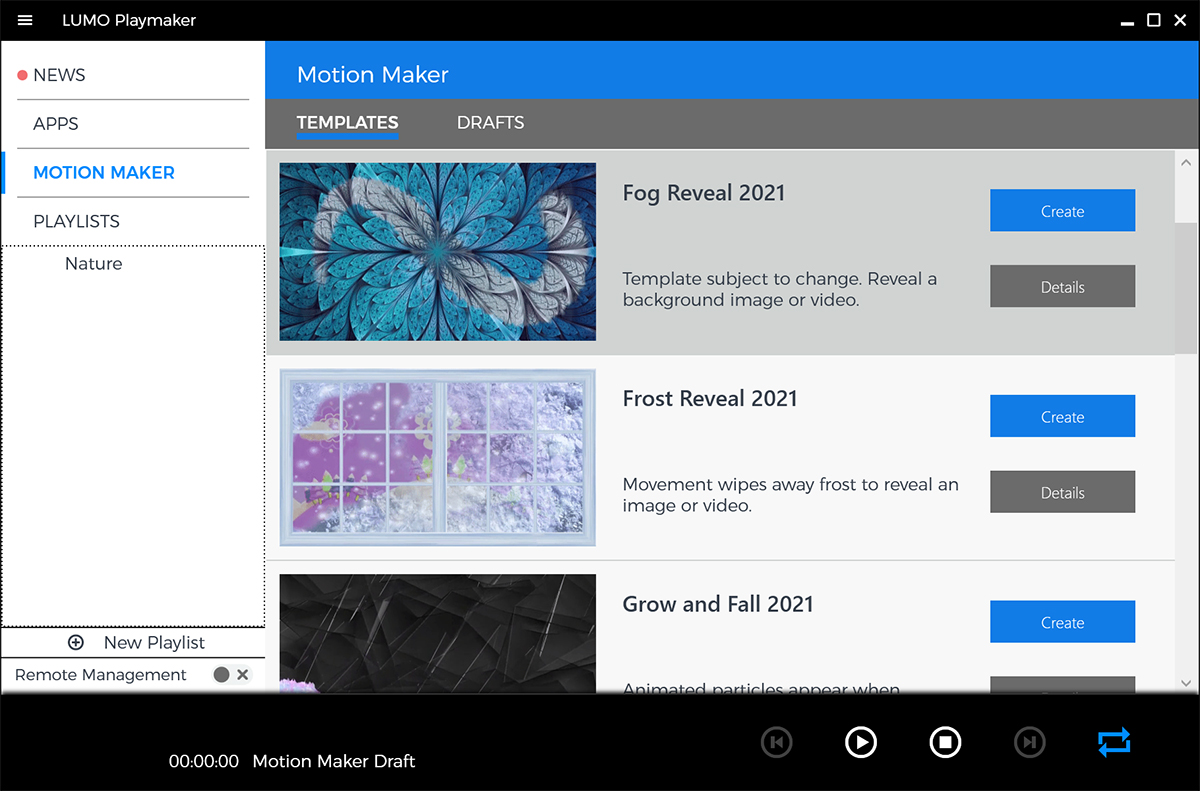Open the NEWS section

click(59, 75)
